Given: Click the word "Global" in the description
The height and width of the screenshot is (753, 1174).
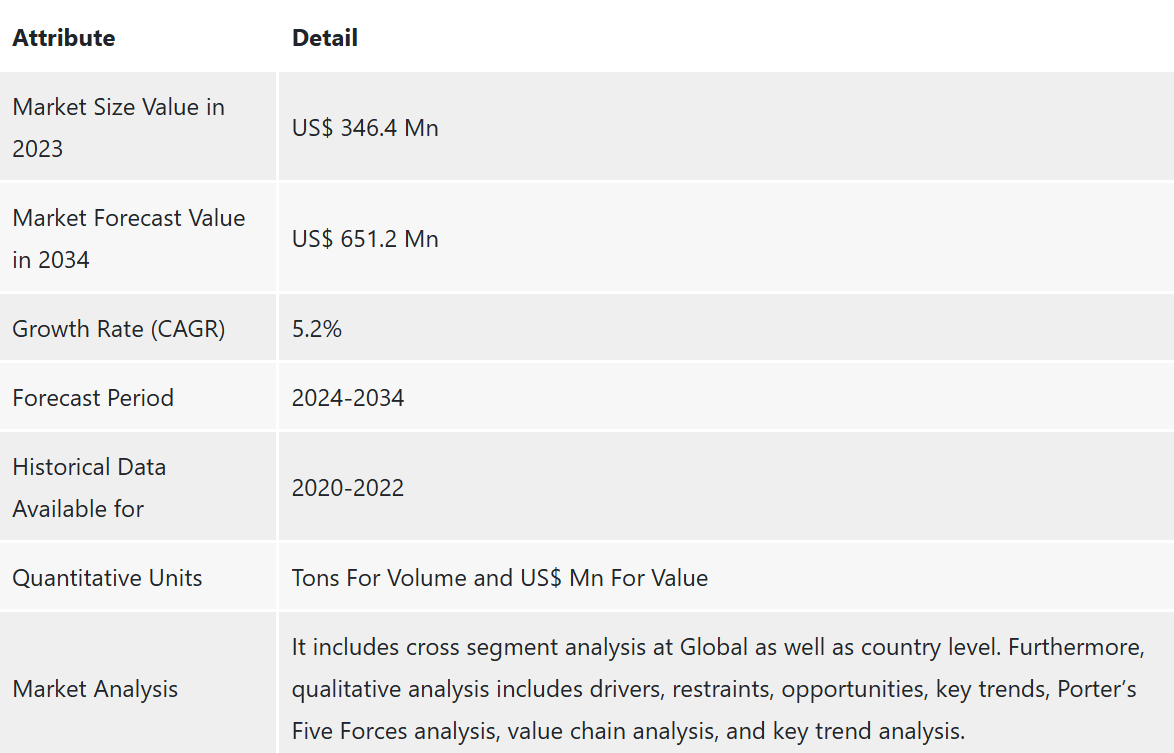Looking at the screenshot, I should (x=714, y=647).
